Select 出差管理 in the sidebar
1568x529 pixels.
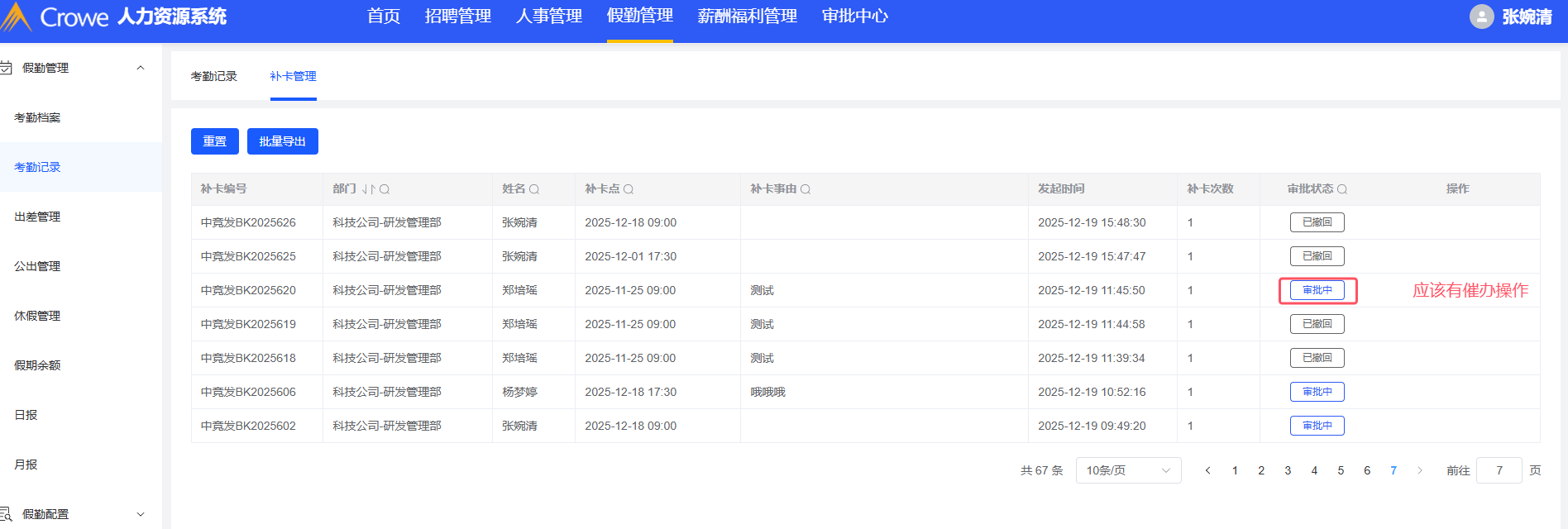tap(37, 217)
